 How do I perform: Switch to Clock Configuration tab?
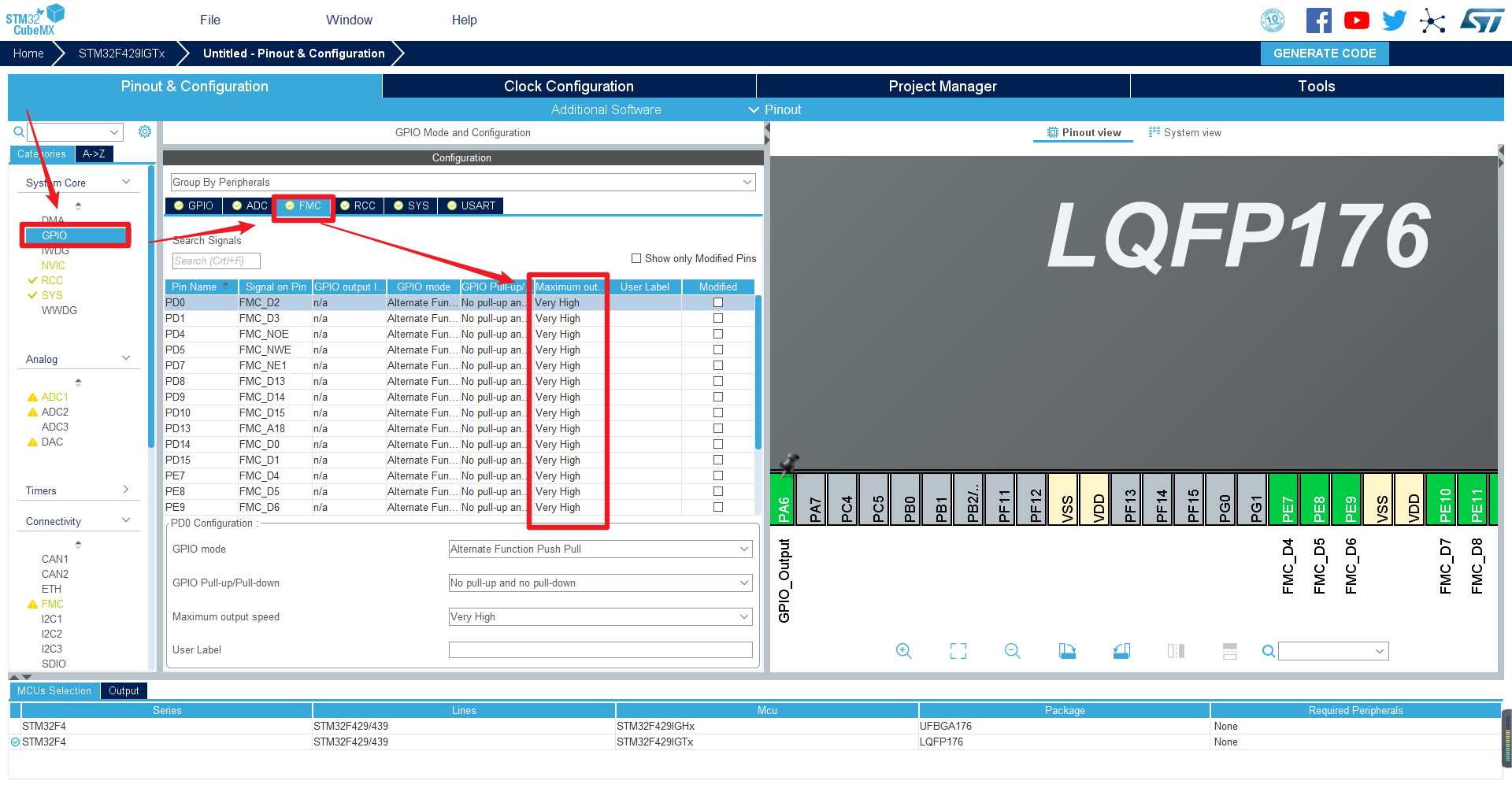569,86
